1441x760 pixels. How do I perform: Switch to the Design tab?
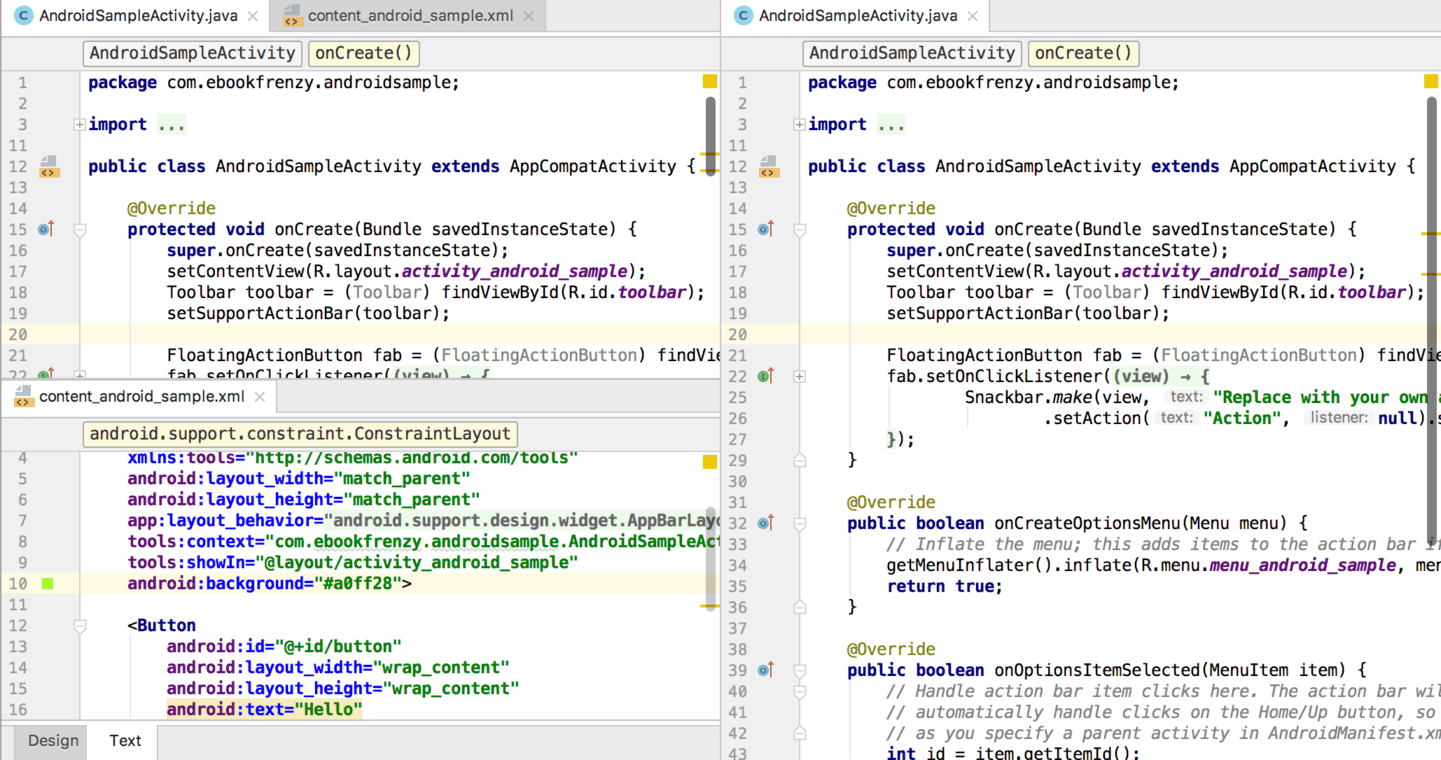pyautogui.click(x=53, y=741)
